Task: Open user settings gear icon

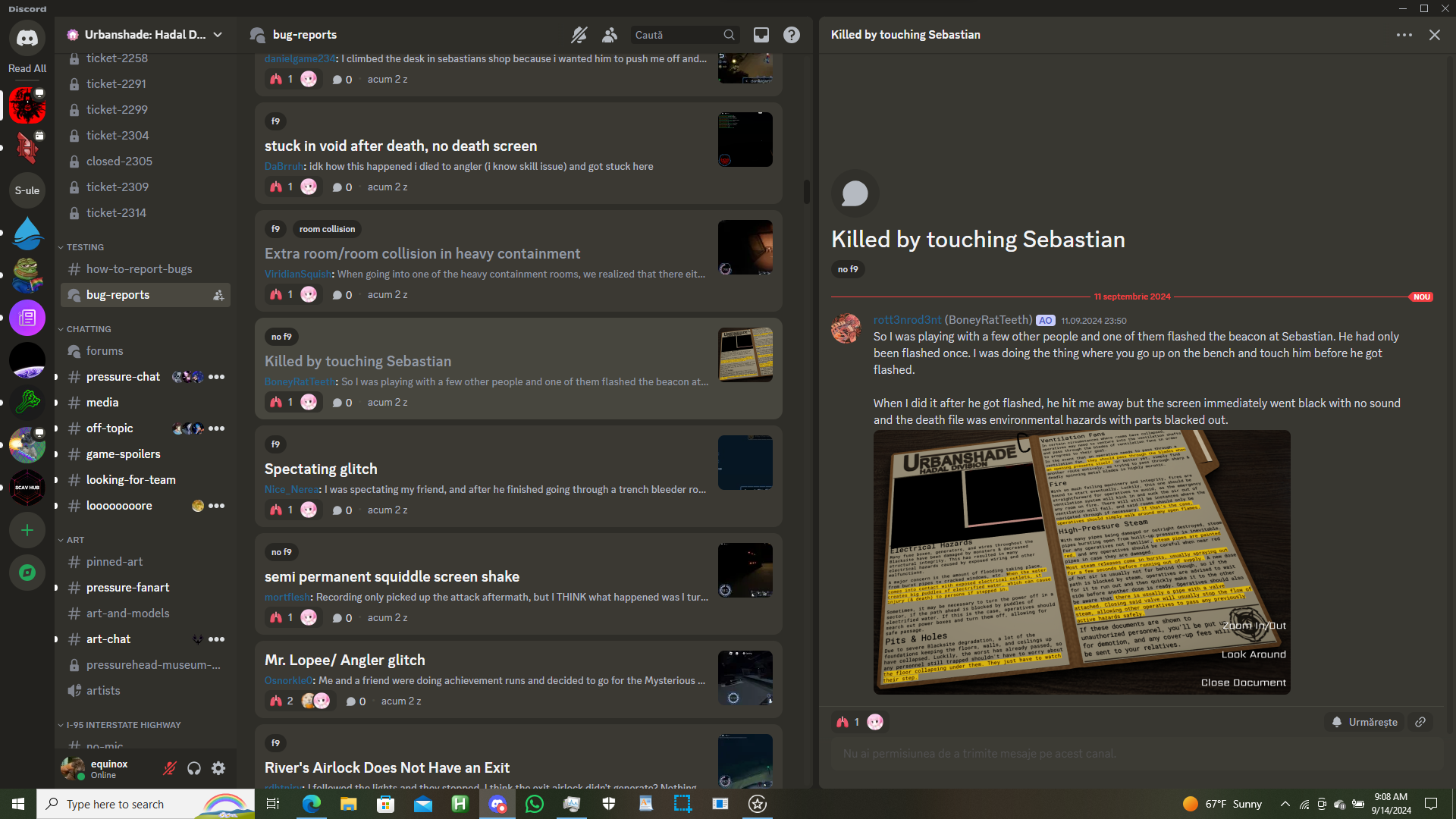Action: [218, 769]
